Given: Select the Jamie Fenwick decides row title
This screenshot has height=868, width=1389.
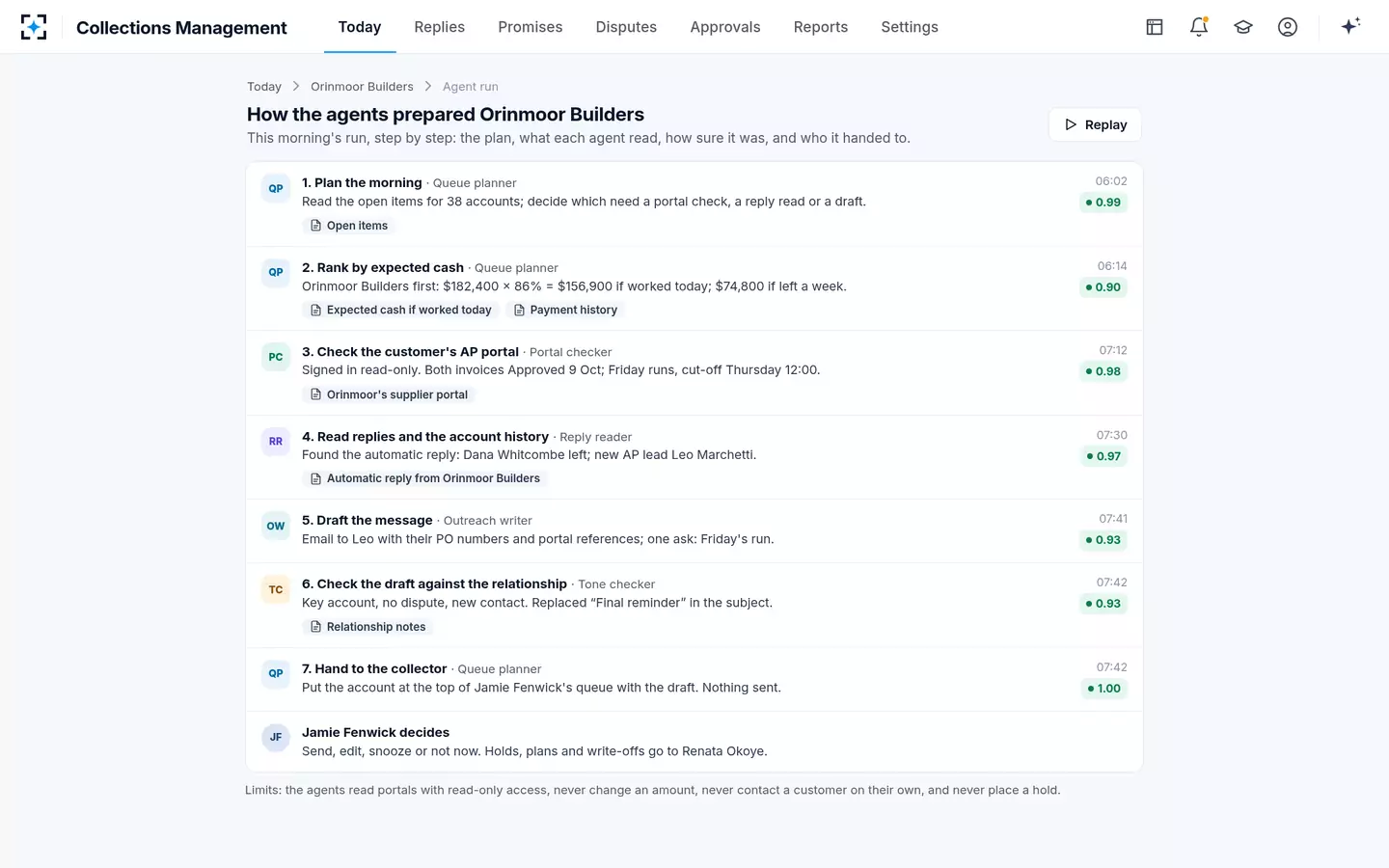Looking at the screenshot, I should point(375,732).
